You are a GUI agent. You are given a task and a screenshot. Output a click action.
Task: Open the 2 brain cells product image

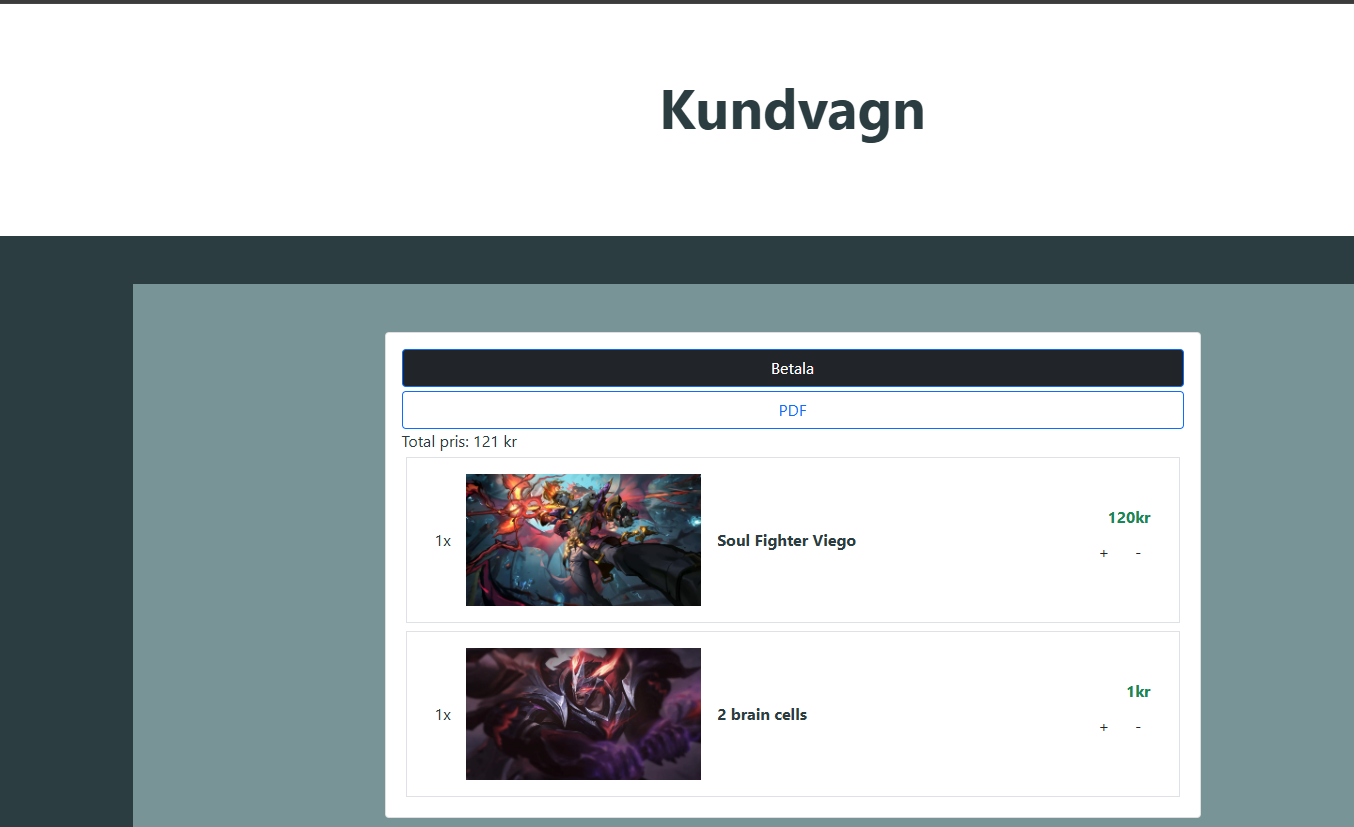[x=583, y=714]
